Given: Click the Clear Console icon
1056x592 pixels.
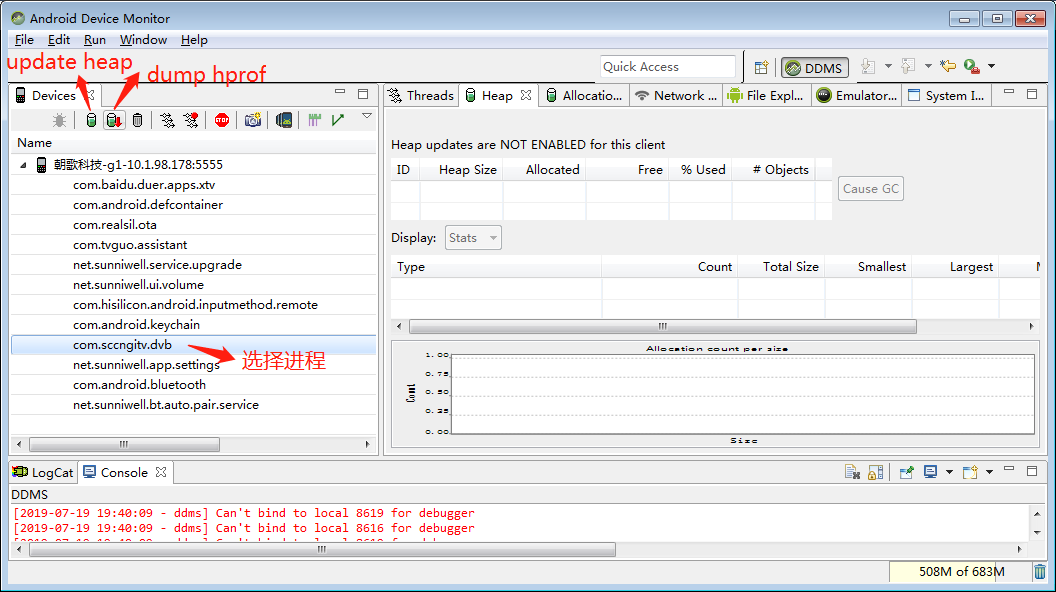Looking at the screenshot, I should 852,472.
